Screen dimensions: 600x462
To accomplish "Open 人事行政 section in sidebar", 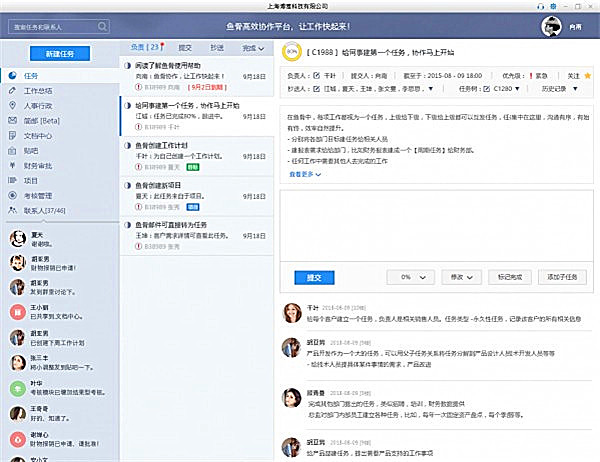I will tap(37, 105).
